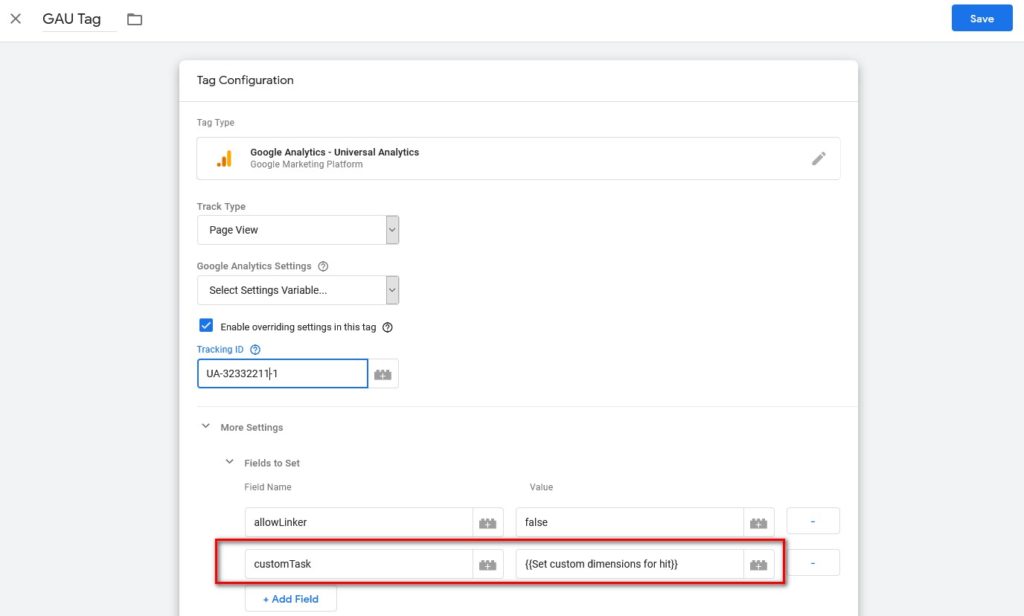Click the Save button

981,19
